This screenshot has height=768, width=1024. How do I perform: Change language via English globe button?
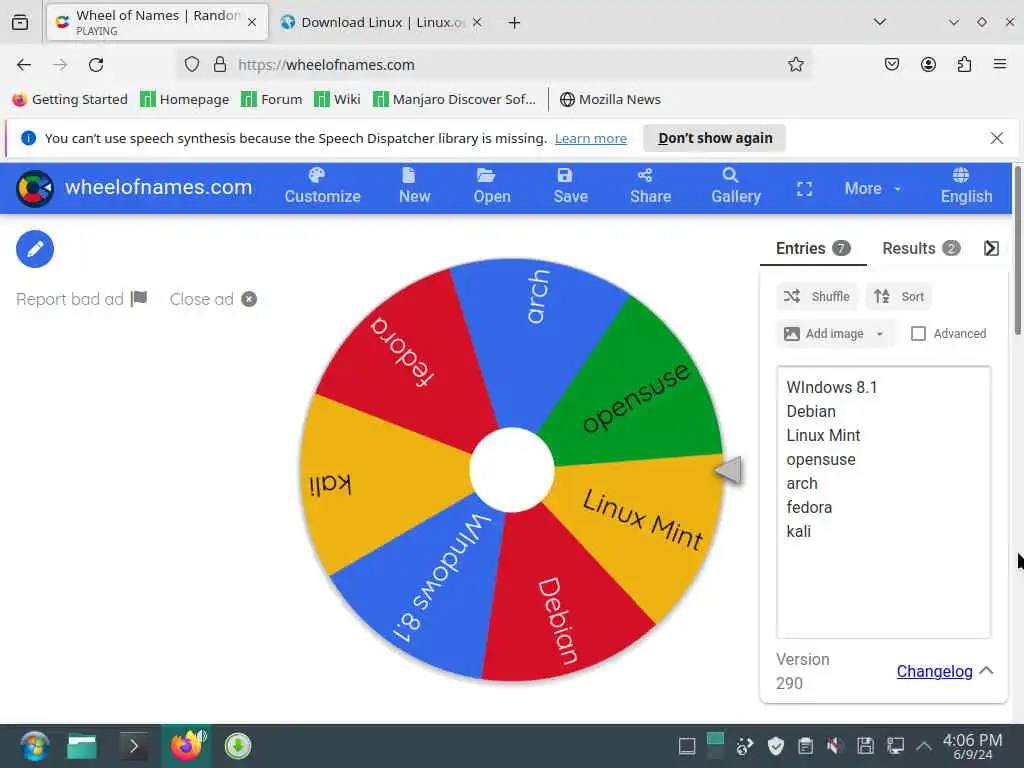[966, 187]
